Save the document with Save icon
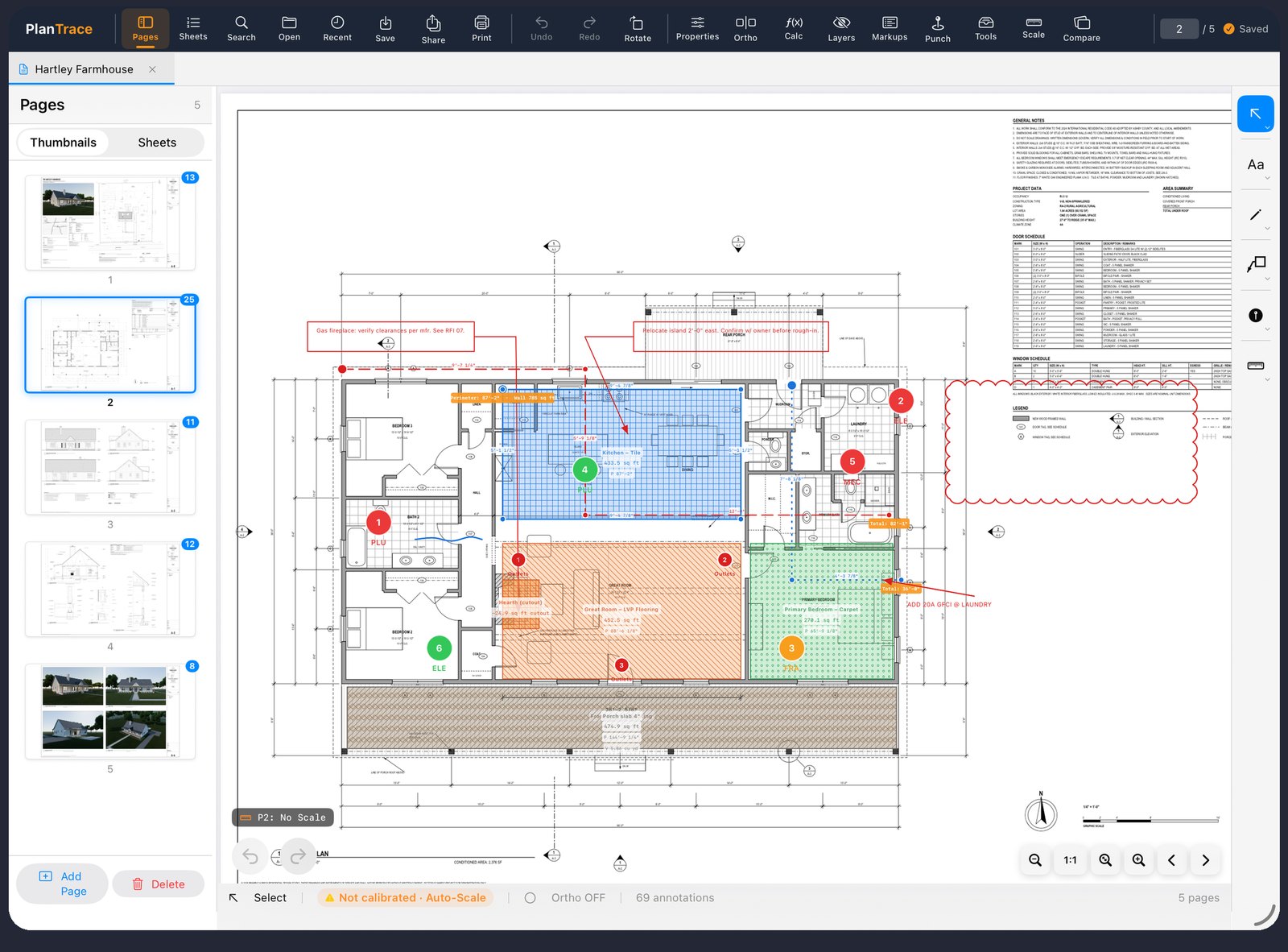The width and height of the screenshot is (1288, 952). pyautogui.click(x=386, y=28)
